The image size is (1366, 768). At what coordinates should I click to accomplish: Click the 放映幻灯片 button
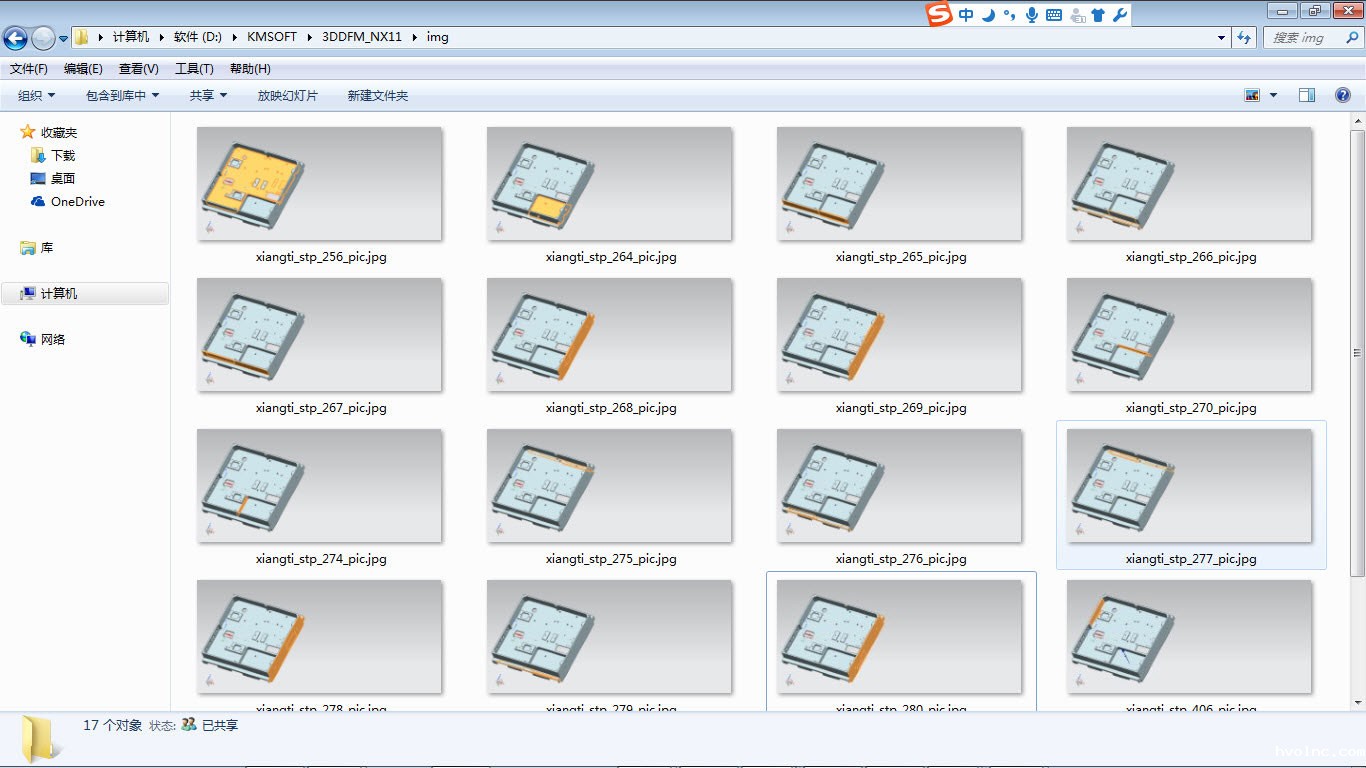pyautogui.click(x=287, y=96)
